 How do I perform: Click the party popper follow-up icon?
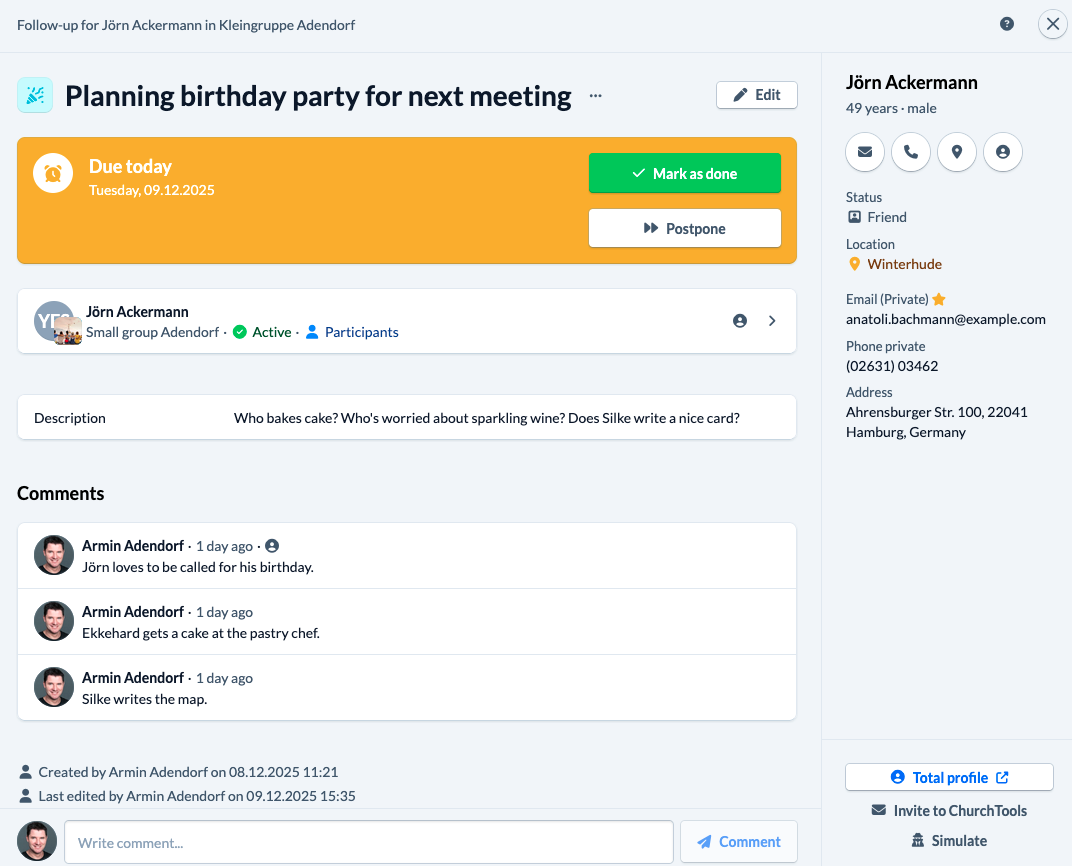[35, 96]
